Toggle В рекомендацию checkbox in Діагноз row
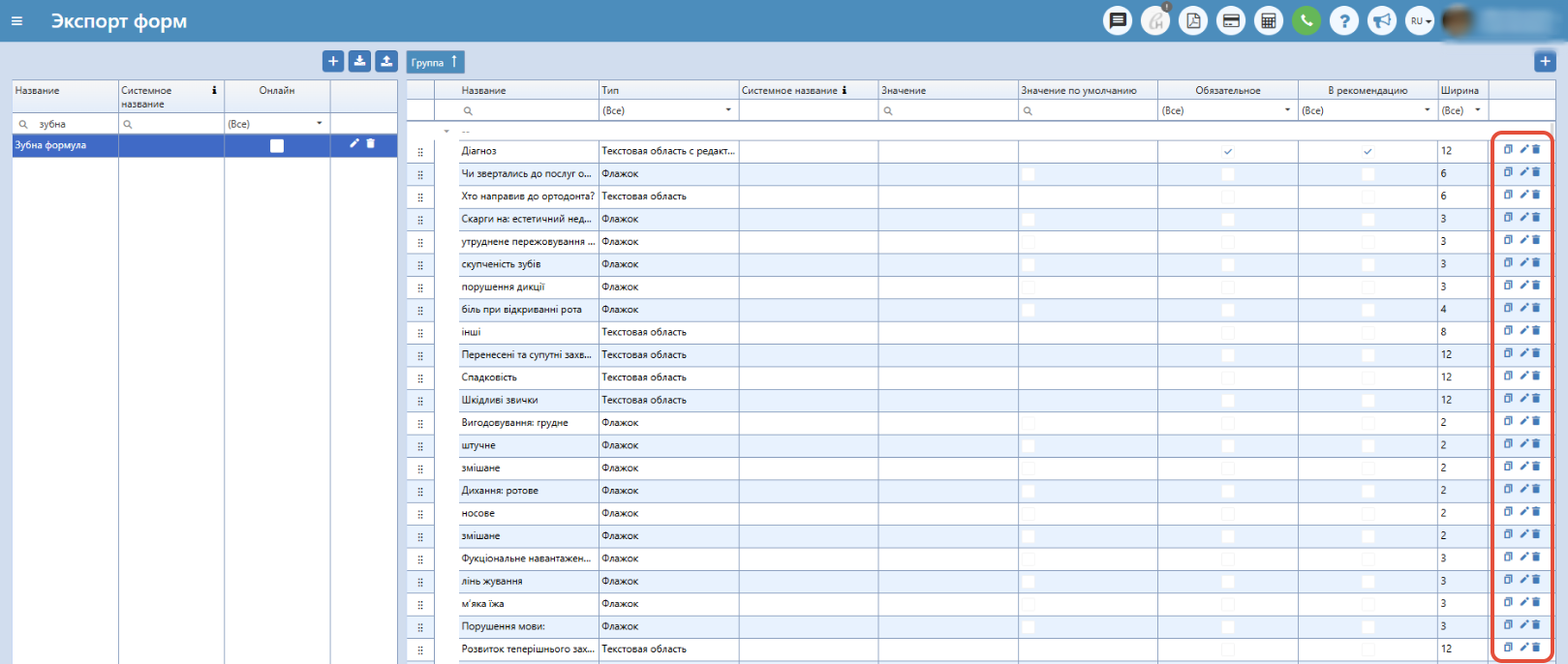The image size is (1568, 664). pyautogui.click(x=1368, y=151)
